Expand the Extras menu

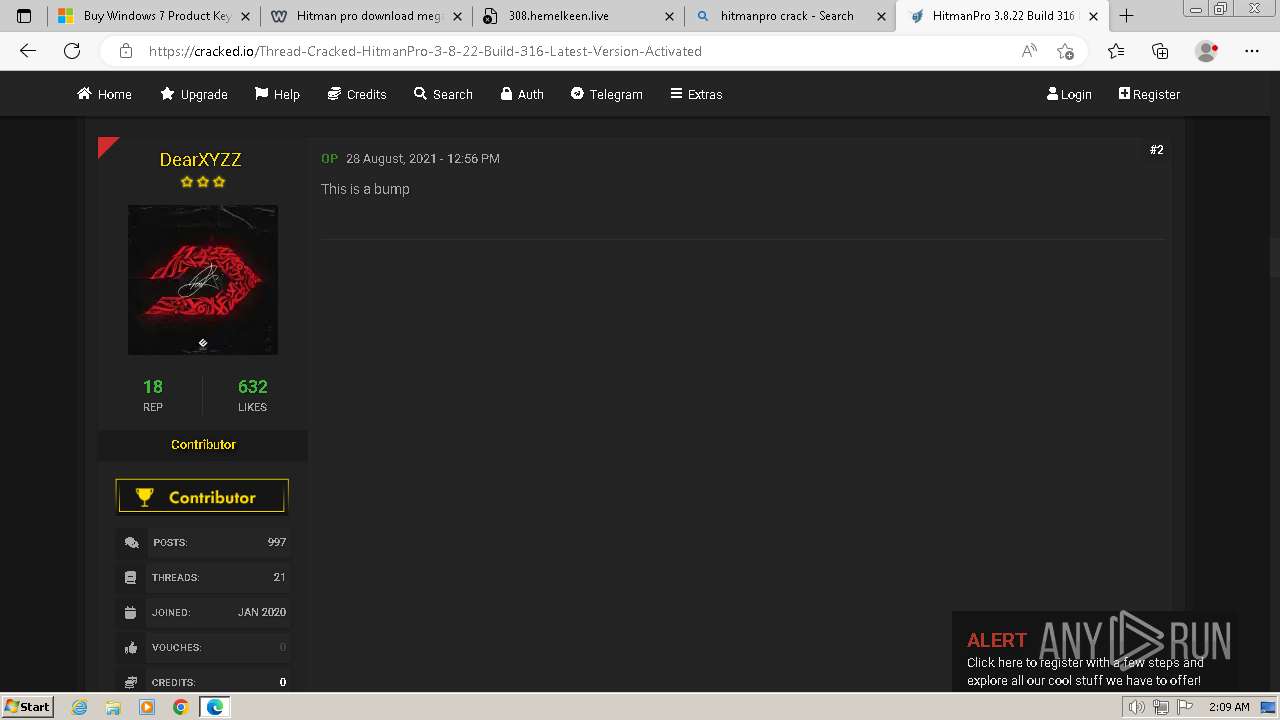pos(696,94)
